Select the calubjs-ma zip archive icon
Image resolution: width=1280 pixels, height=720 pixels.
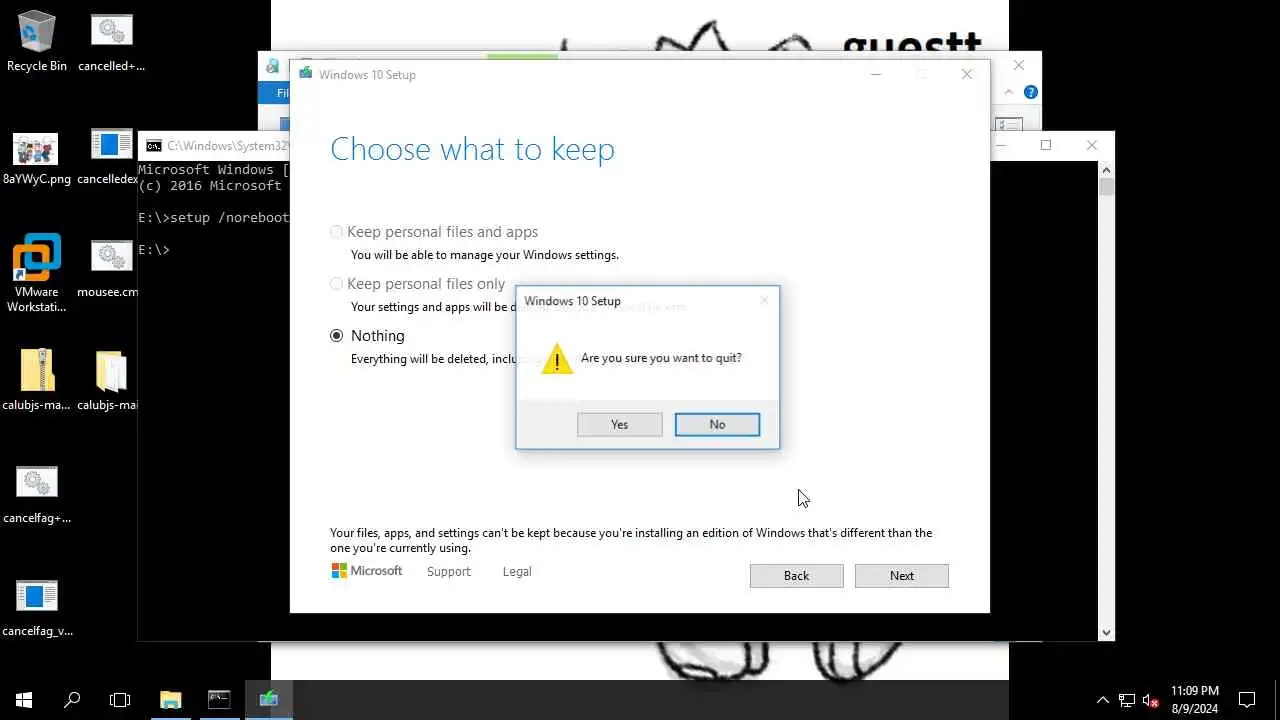click(37, 381)
